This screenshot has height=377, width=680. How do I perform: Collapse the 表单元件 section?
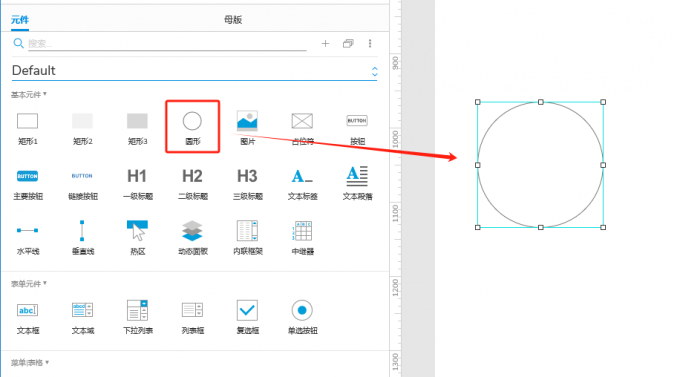coord(29,284)
